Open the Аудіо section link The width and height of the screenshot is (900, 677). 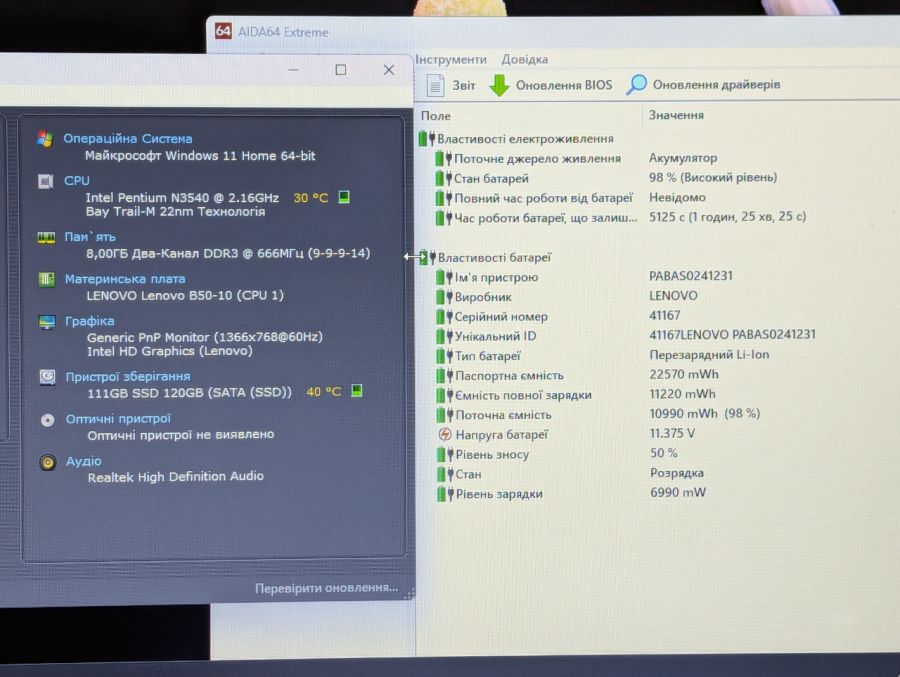[x=84, y=461]
